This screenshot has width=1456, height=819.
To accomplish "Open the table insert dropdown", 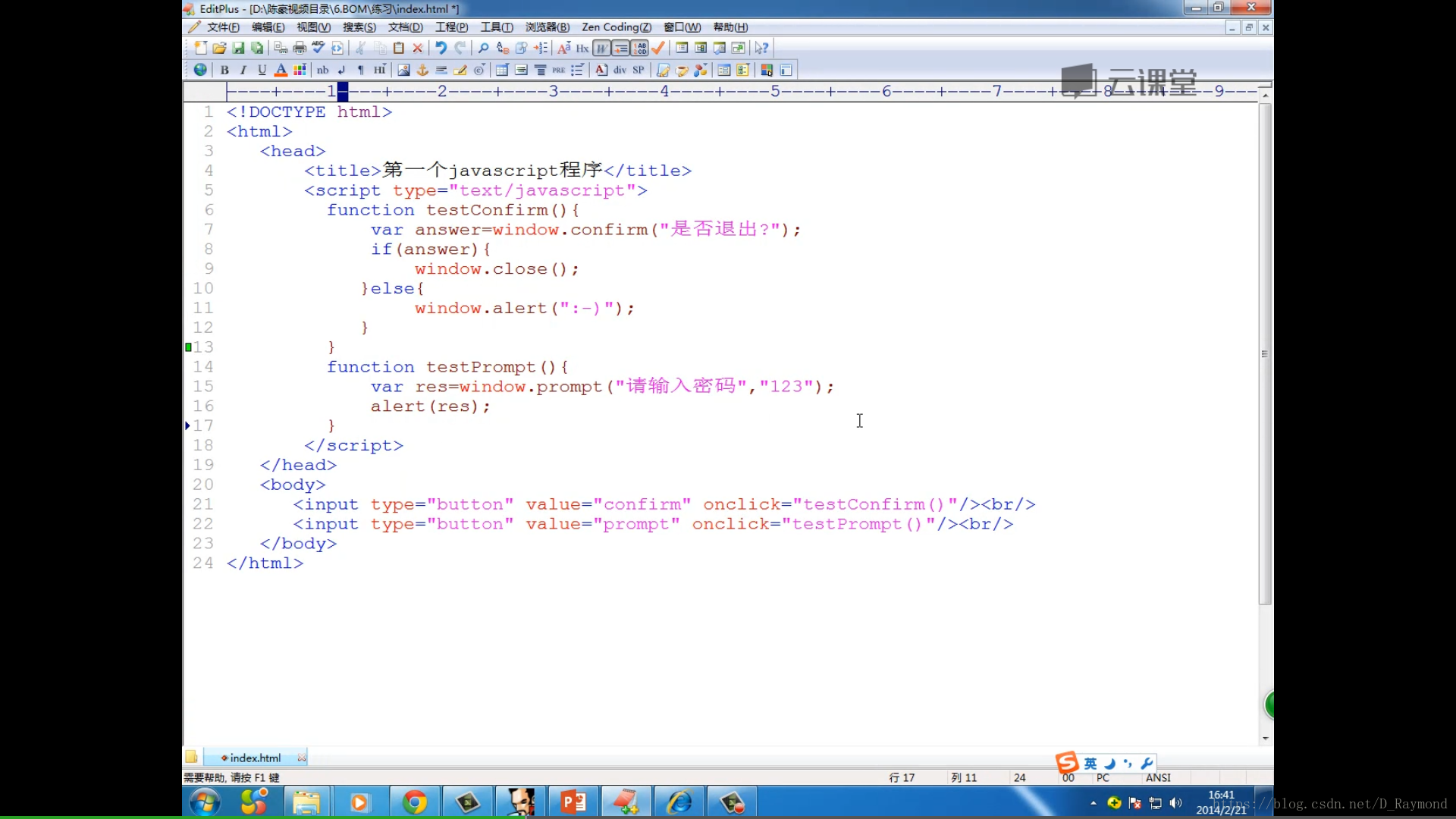I will pos(502,70).
